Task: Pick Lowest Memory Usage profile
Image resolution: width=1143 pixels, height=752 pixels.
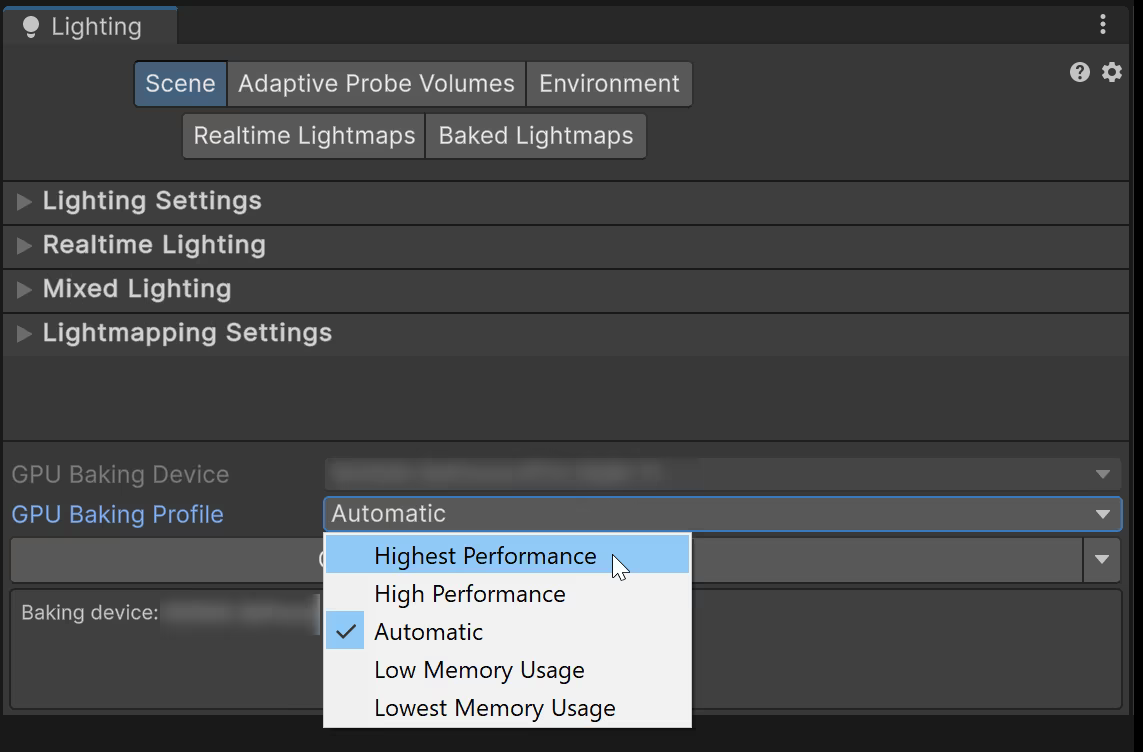Action: pyautogui.click(x=494, y=708)
